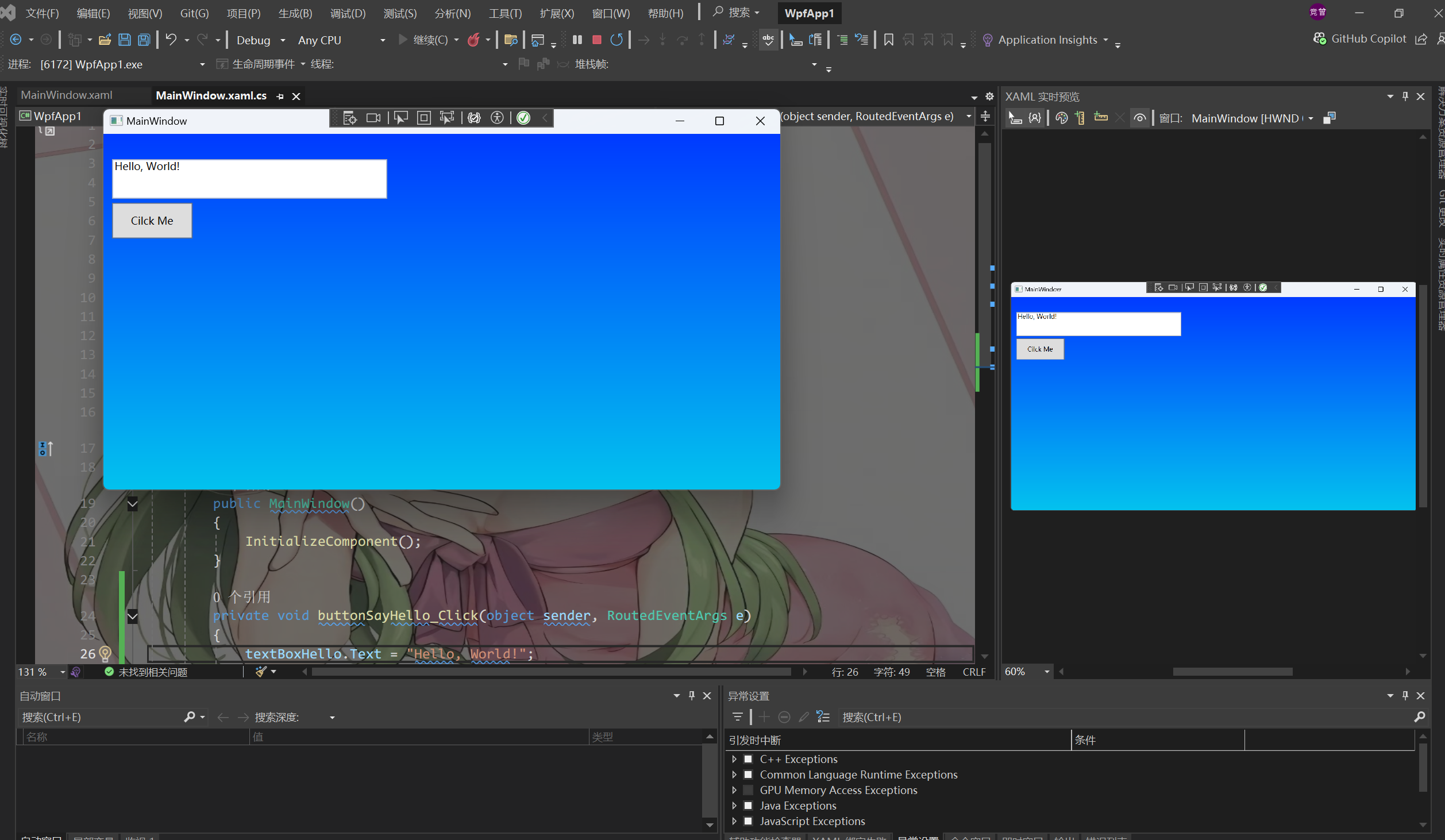This screenshot has height=840, width=1445.
Task: Enable the JavaScript Exceptions checkbox
Action: click(x=748, y=821)
